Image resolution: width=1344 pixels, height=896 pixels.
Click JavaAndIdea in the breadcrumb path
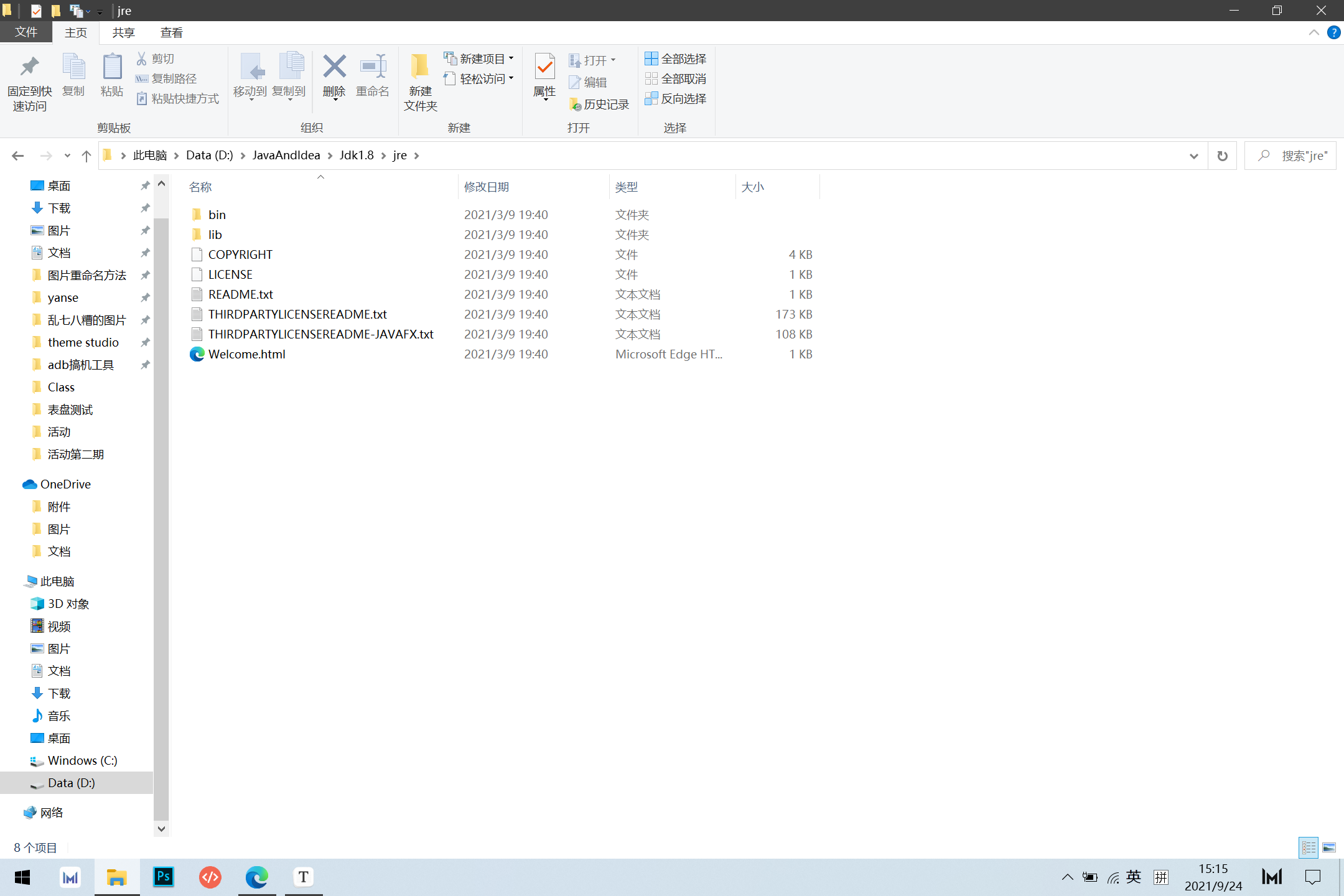pos(286,156)
